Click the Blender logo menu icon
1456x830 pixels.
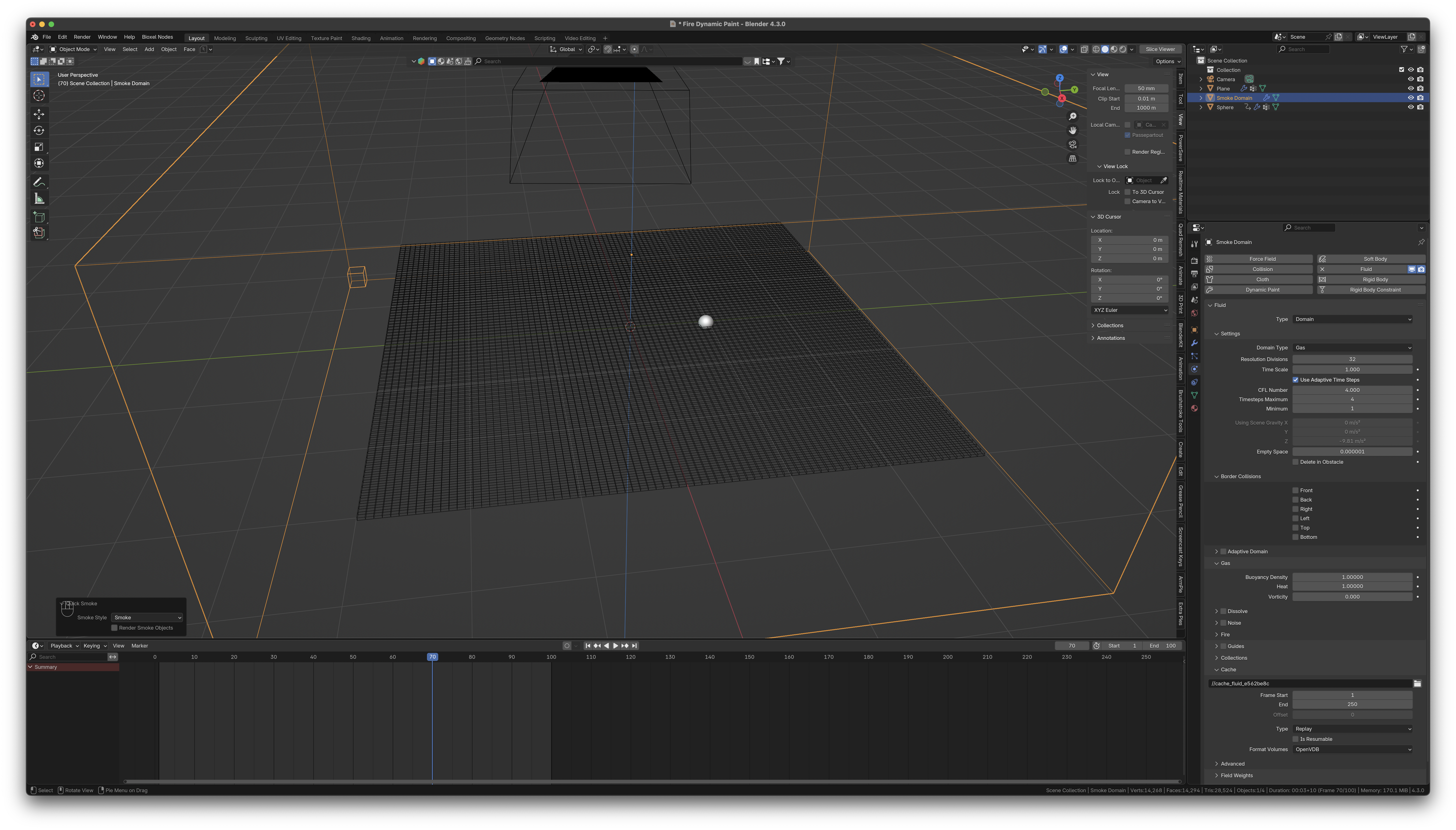(x=35, y=37)
